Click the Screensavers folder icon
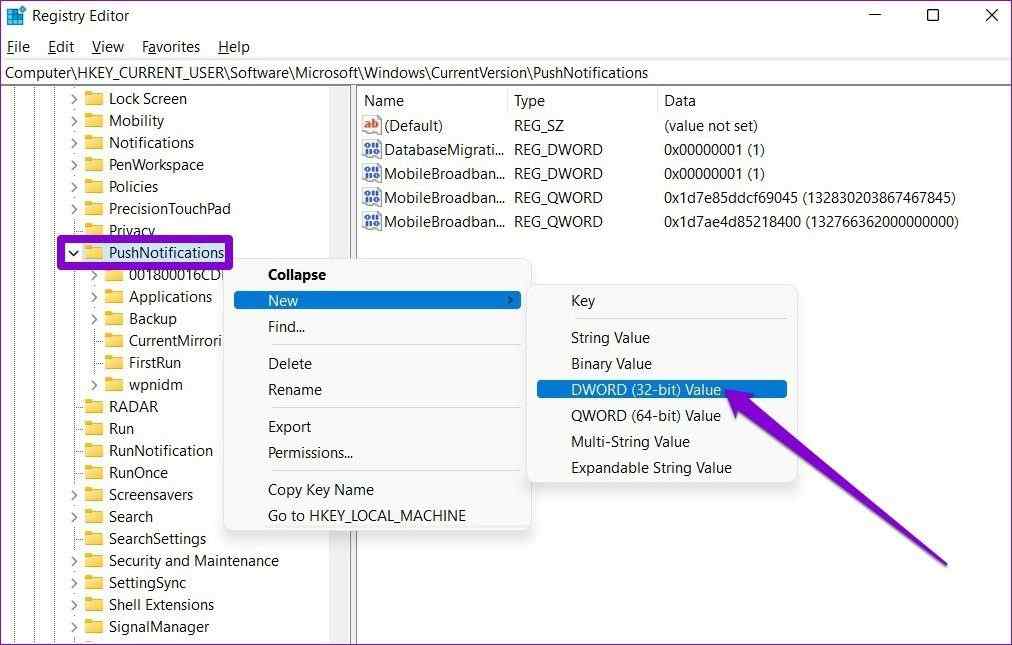1012x645 pixels. pos(94,495)
